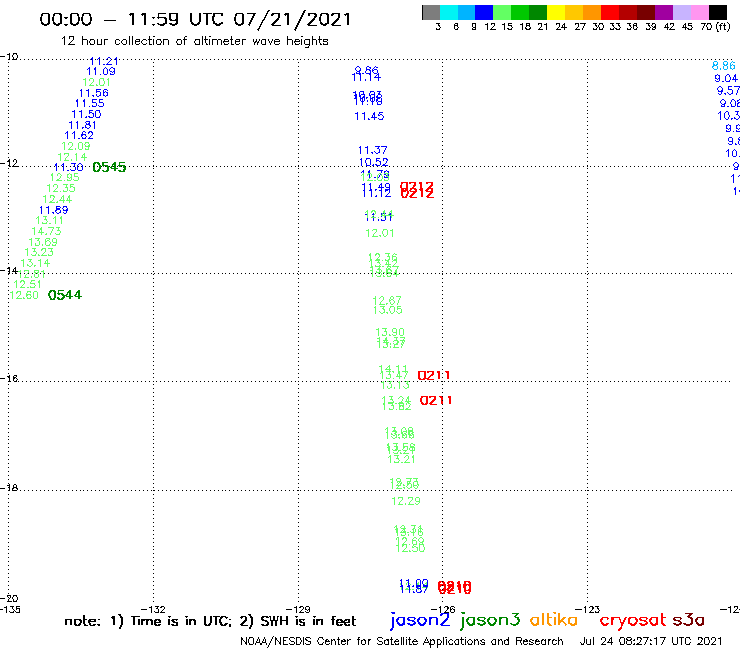This screenshot has width=740, height=650.
Task: Click wave height value '11.62'
Action: pos(79,135)
